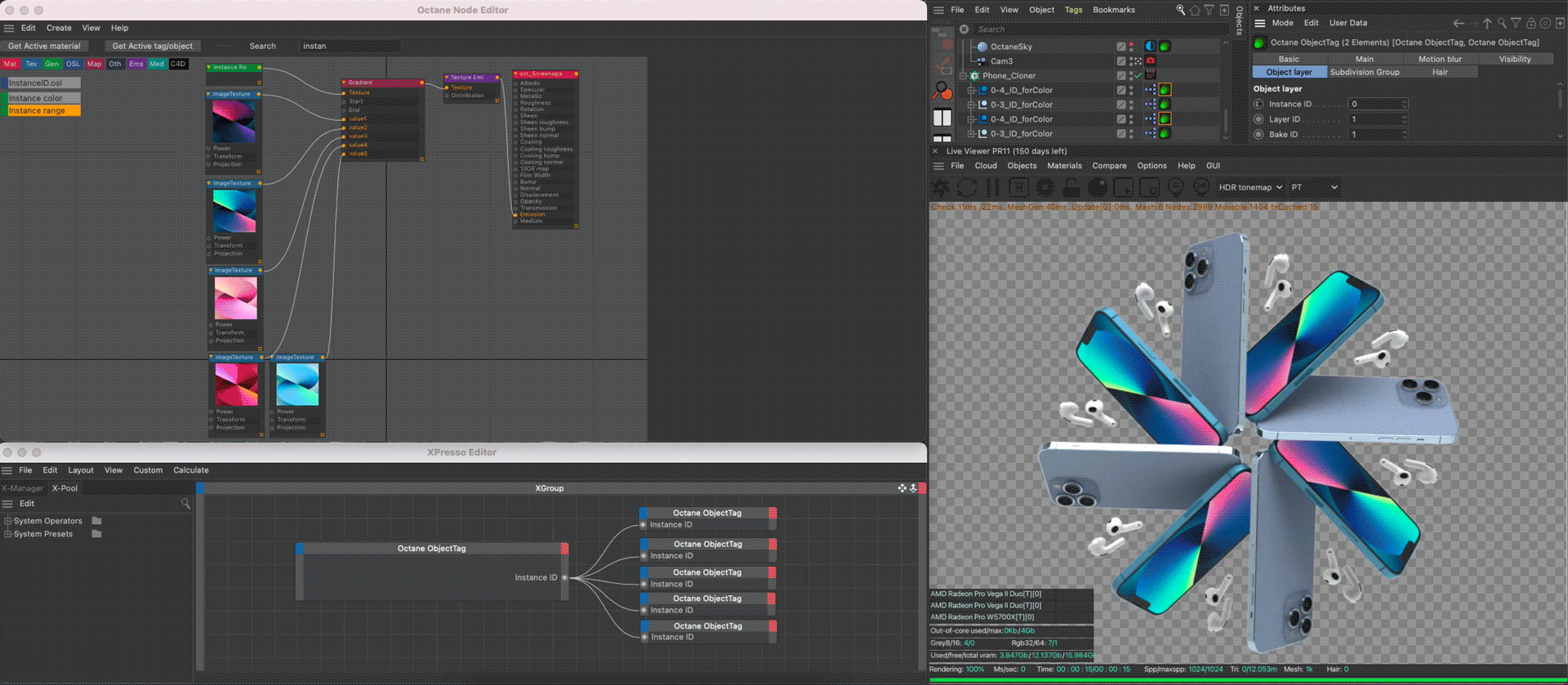Open the Node Editor hamburger menu icon
Screen dimensions: 1568x685
[x=9, y=28]
